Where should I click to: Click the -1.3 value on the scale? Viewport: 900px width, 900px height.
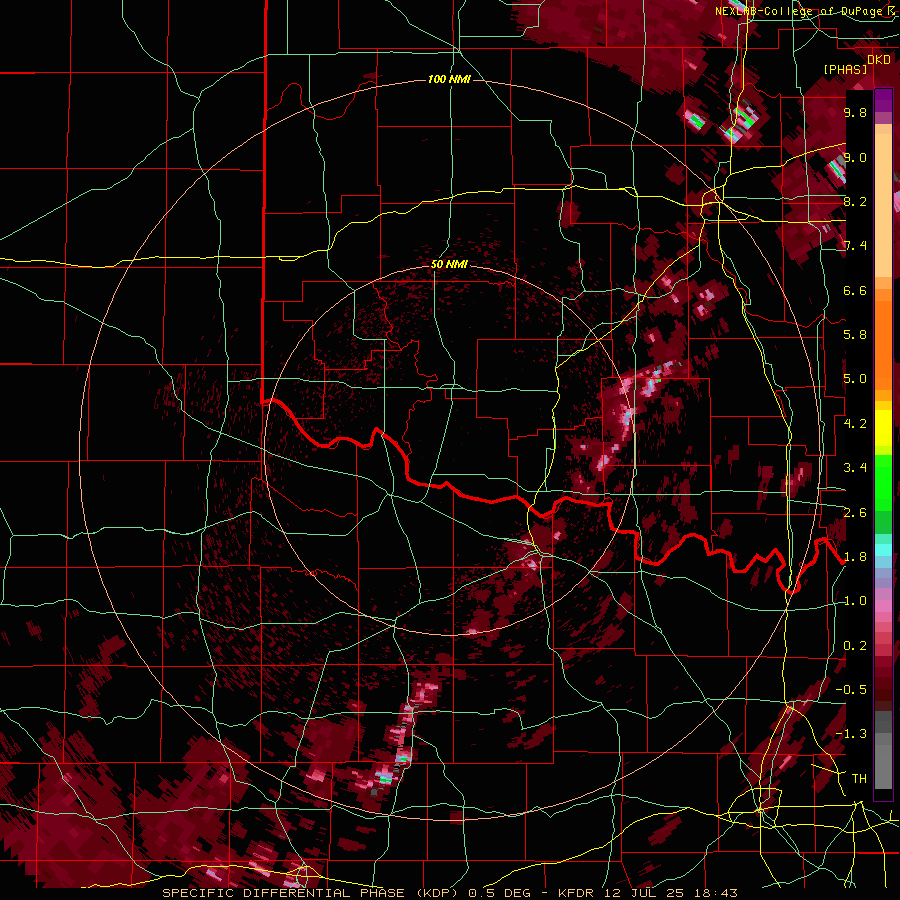[851, 734]
